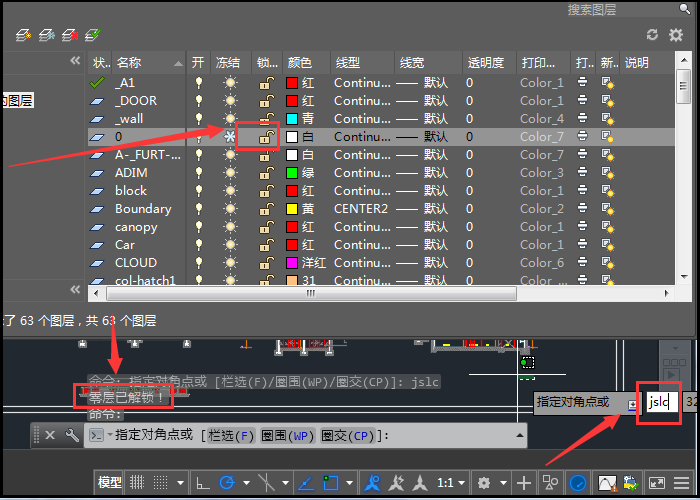This screenshot has height=500, width=700.
Task: Open customization menu hamburger icon
Action: click(682, 483)
